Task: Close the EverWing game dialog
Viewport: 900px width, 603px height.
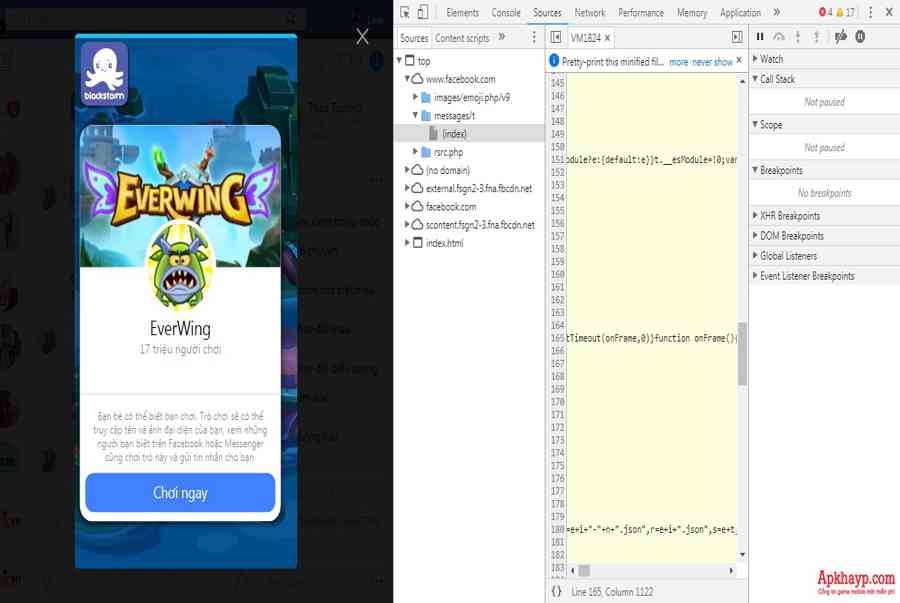Action: pos(362,37)
